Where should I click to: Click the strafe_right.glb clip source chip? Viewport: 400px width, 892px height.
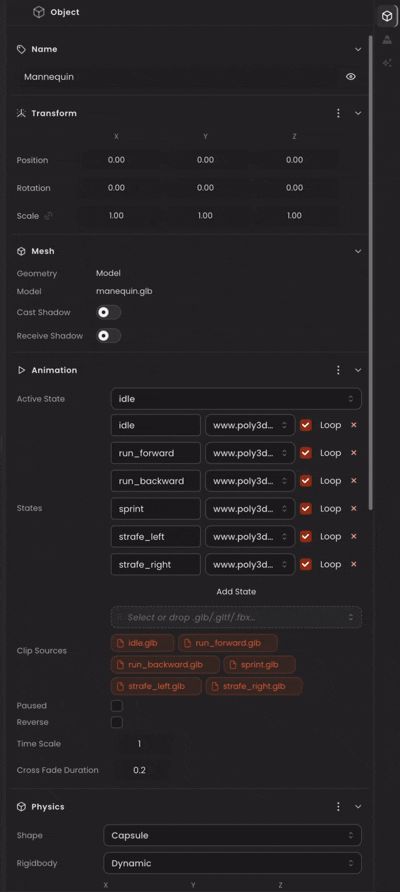tap(254, 686)
